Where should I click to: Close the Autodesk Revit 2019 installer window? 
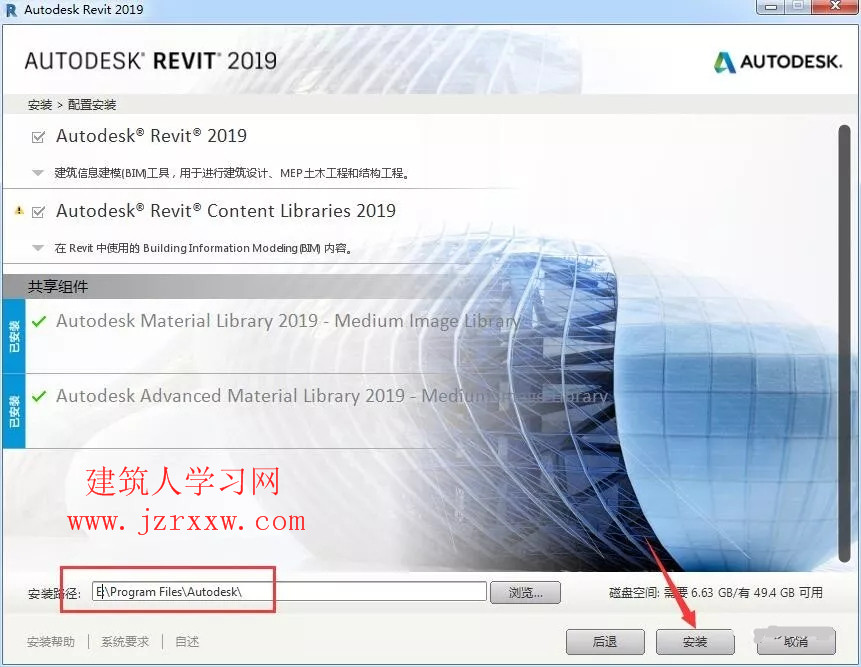(836, 7)
